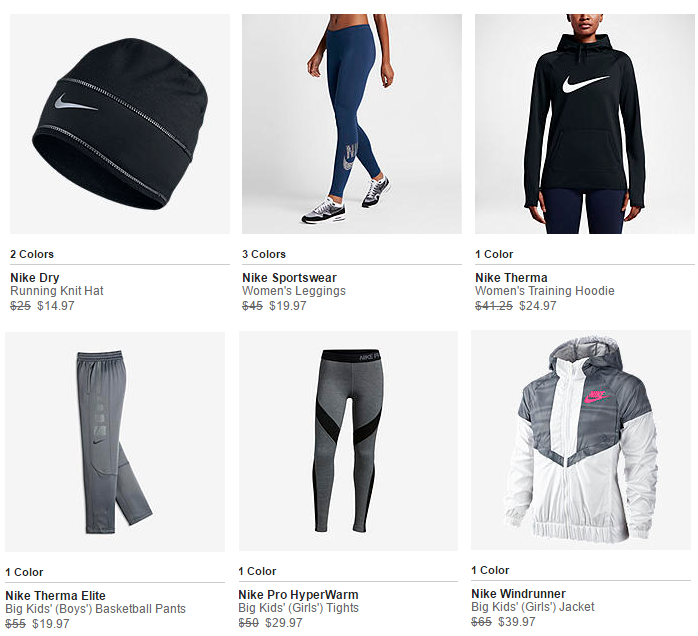Click the Nike Dry product title
The image size is (698, 636).
35,278
